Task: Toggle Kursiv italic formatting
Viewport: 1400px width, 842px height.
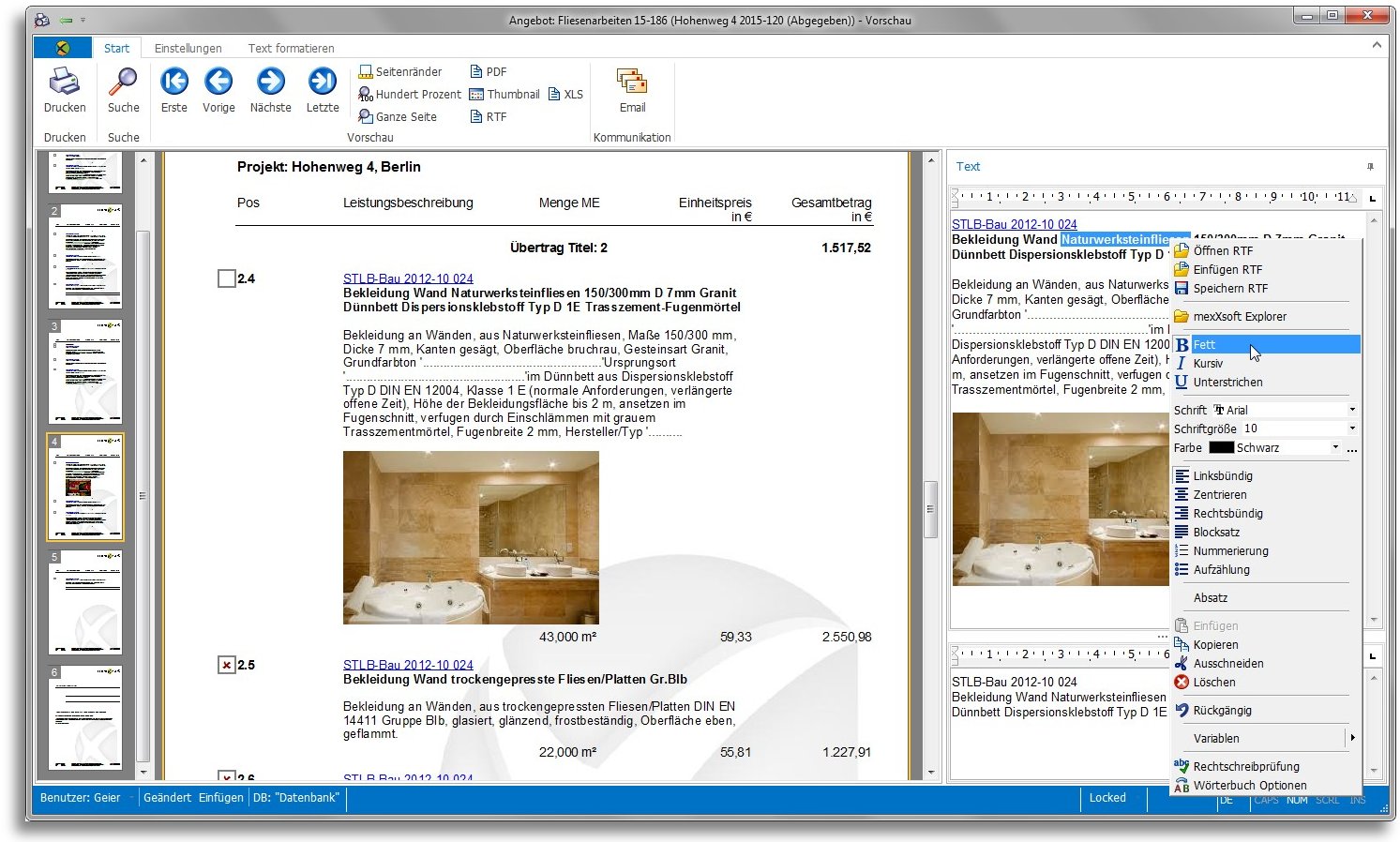Action: (1265, 363)
